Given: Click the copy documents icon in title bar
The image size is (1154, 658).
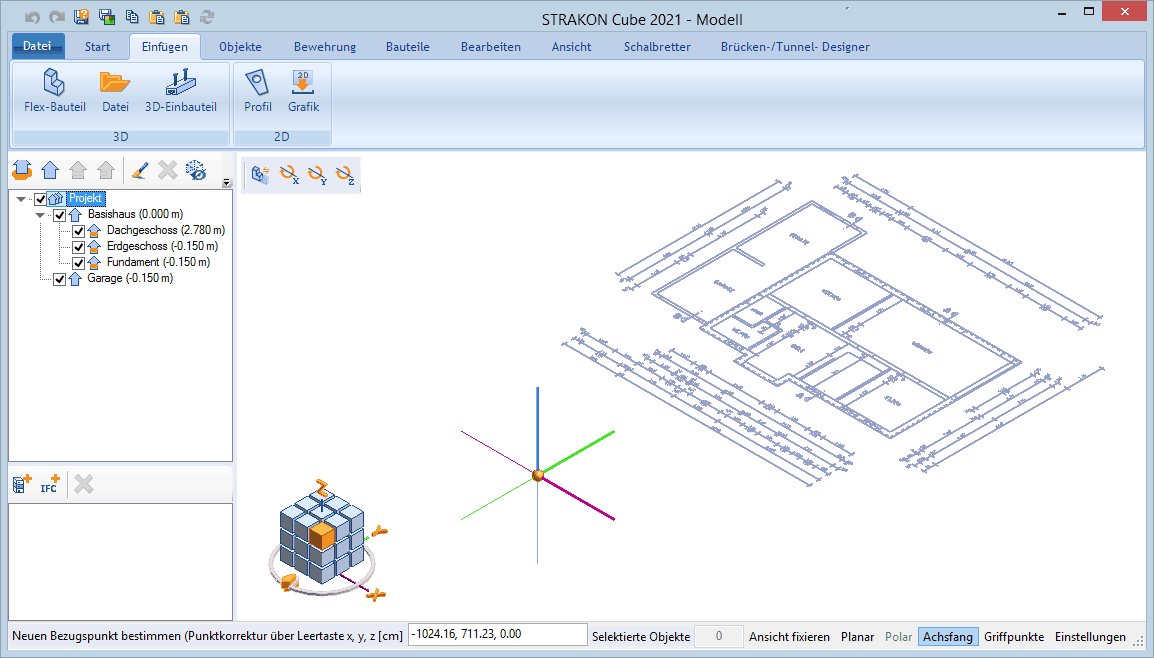Looking at the screenshot, I should click(x=132, y=17).
